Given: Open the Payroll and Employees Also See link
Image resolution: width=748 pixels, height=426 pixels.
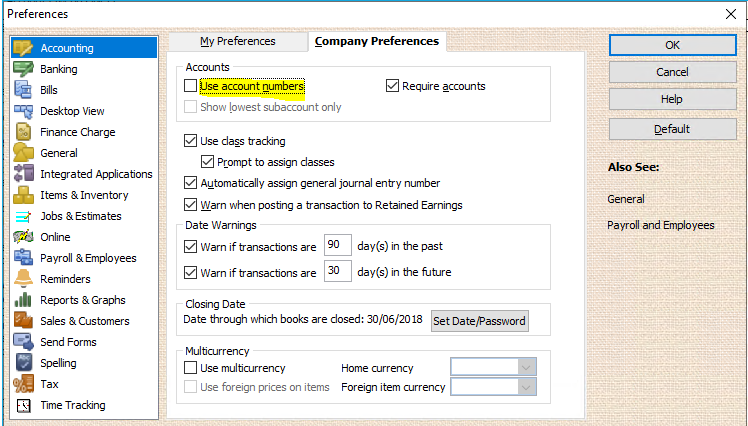Looking at the screenshot, I should [x=661, y=225].
